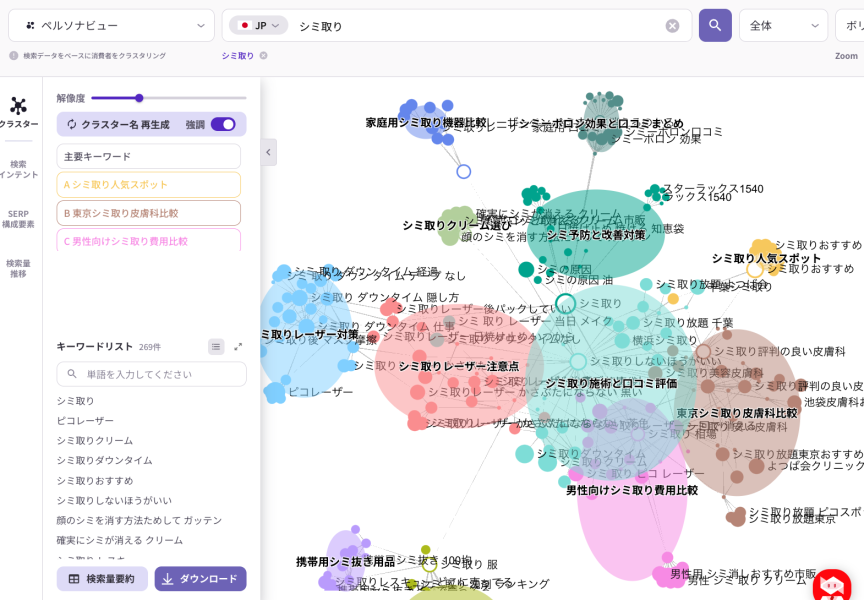Switch to the 検索インテント tab
This screenshot has width=864, height=600.
click(18, 169)
